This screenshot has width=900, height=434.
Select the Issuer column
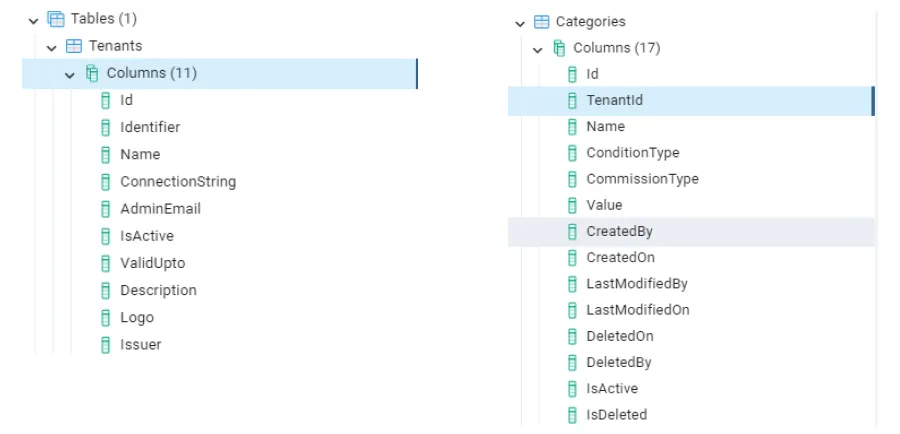(x=140, y=345)
